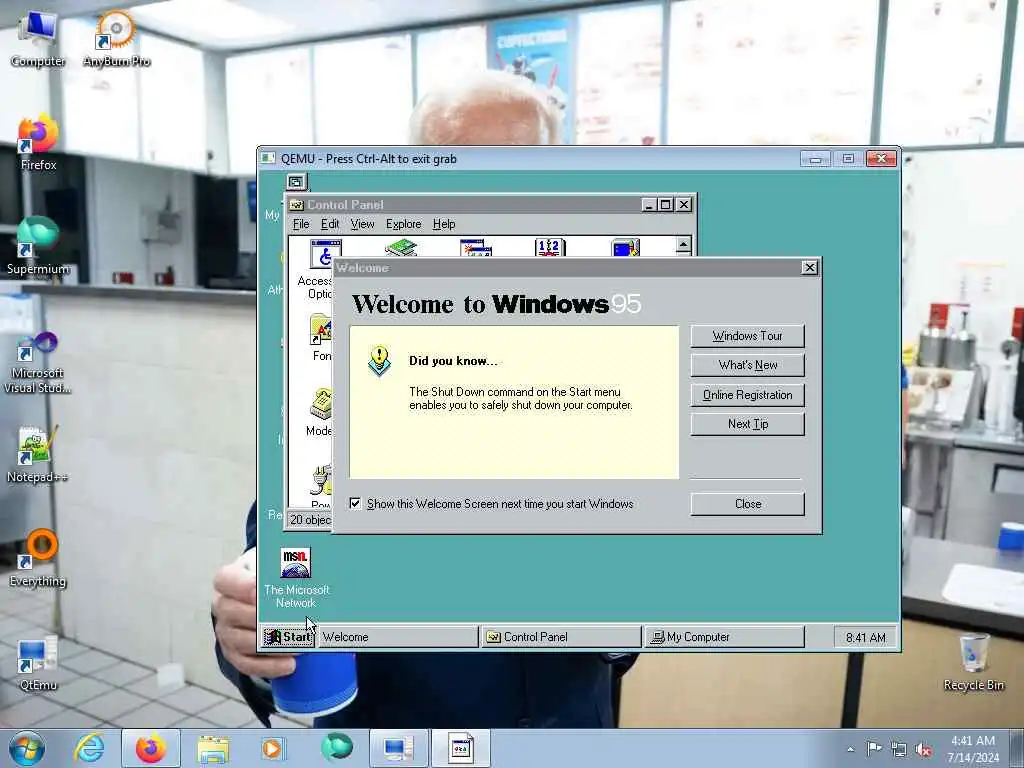Open the Windows 7 Start orb

(26, 748)
